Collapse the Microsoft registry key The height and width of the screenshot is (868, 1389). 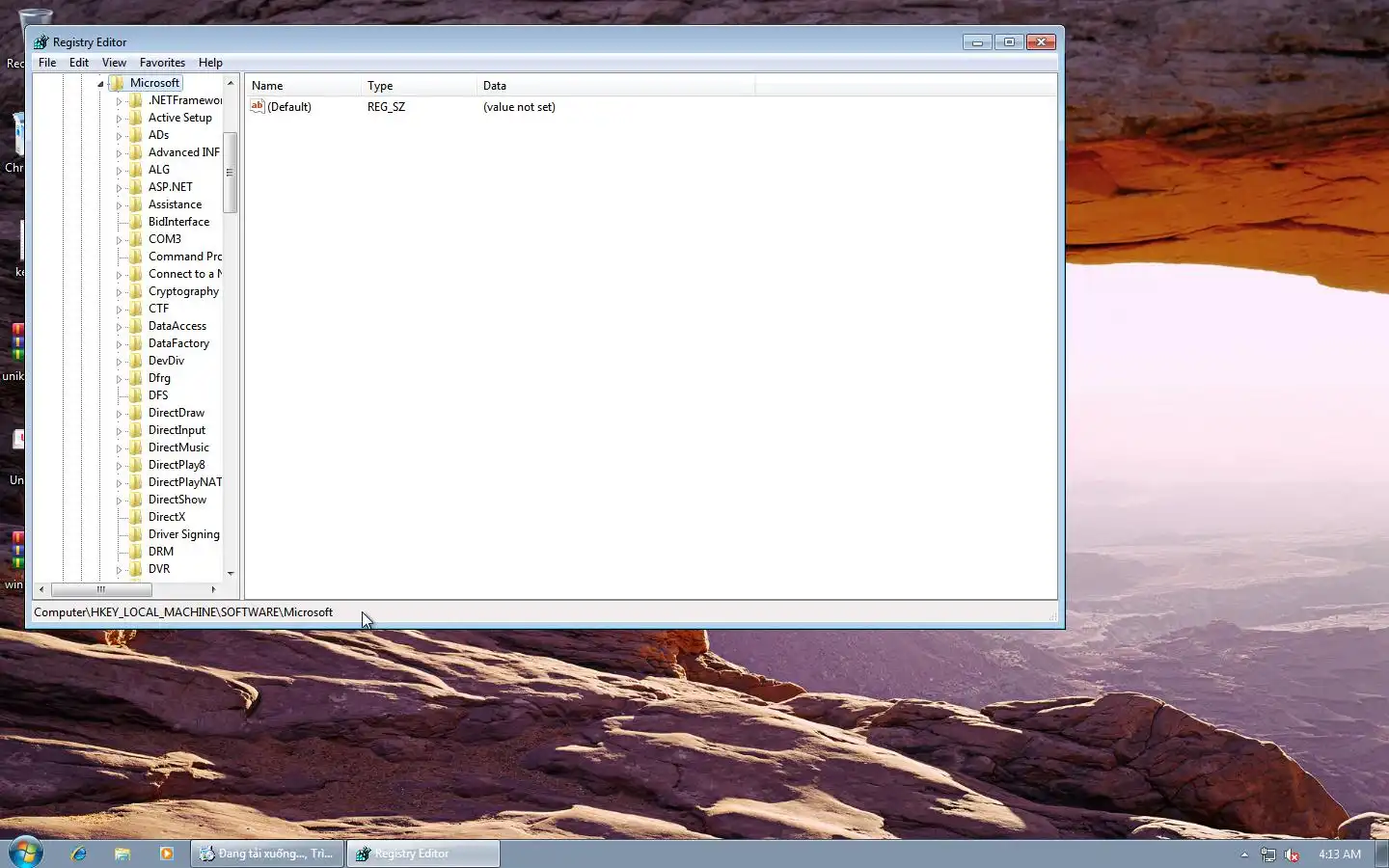(x=100, y=84)
